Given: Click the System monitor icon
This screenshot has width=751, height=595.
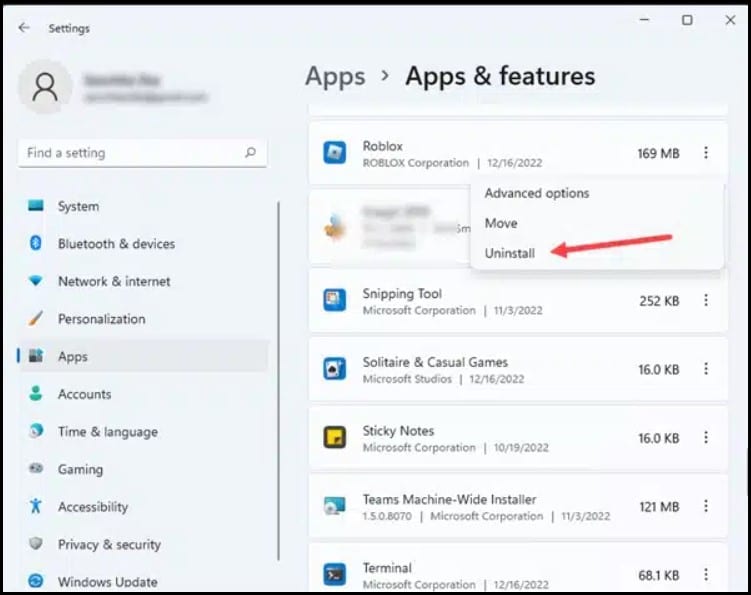Looking at the screenshot, I should (x=35, y=206).
